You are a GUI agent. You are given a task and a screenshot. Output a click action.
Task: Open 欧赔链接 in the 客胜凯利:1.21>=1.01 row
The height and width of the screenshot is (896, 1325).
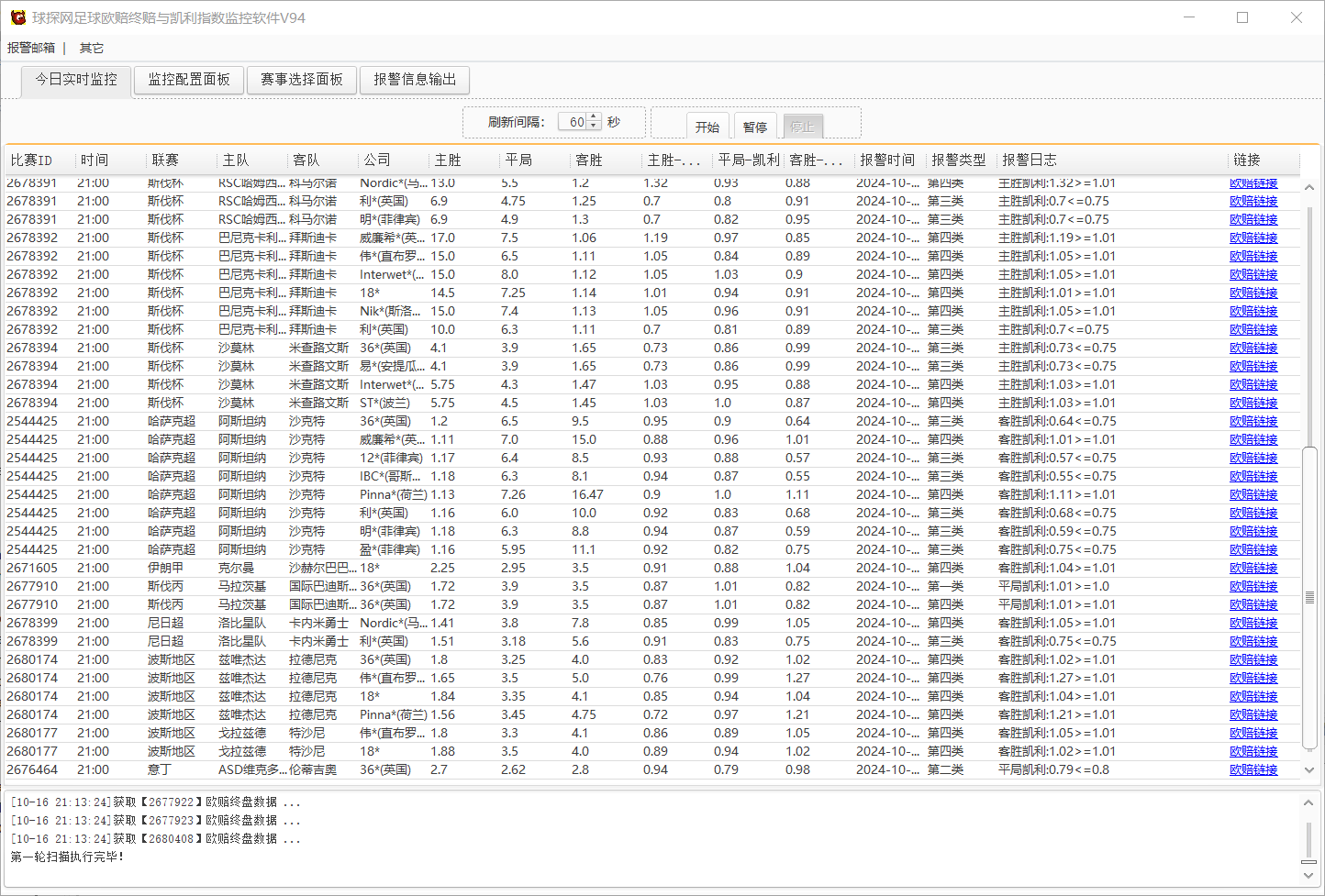1253,715
